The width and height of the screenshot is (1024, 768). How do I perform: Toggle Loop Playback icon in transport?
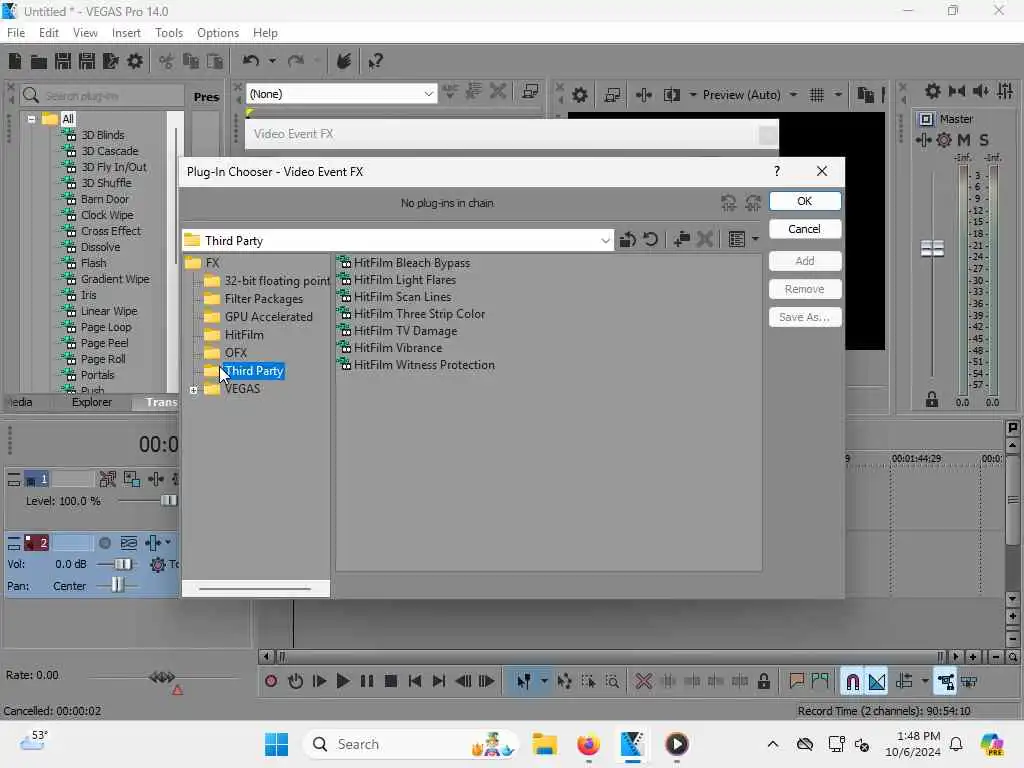(x=295, y=681)
